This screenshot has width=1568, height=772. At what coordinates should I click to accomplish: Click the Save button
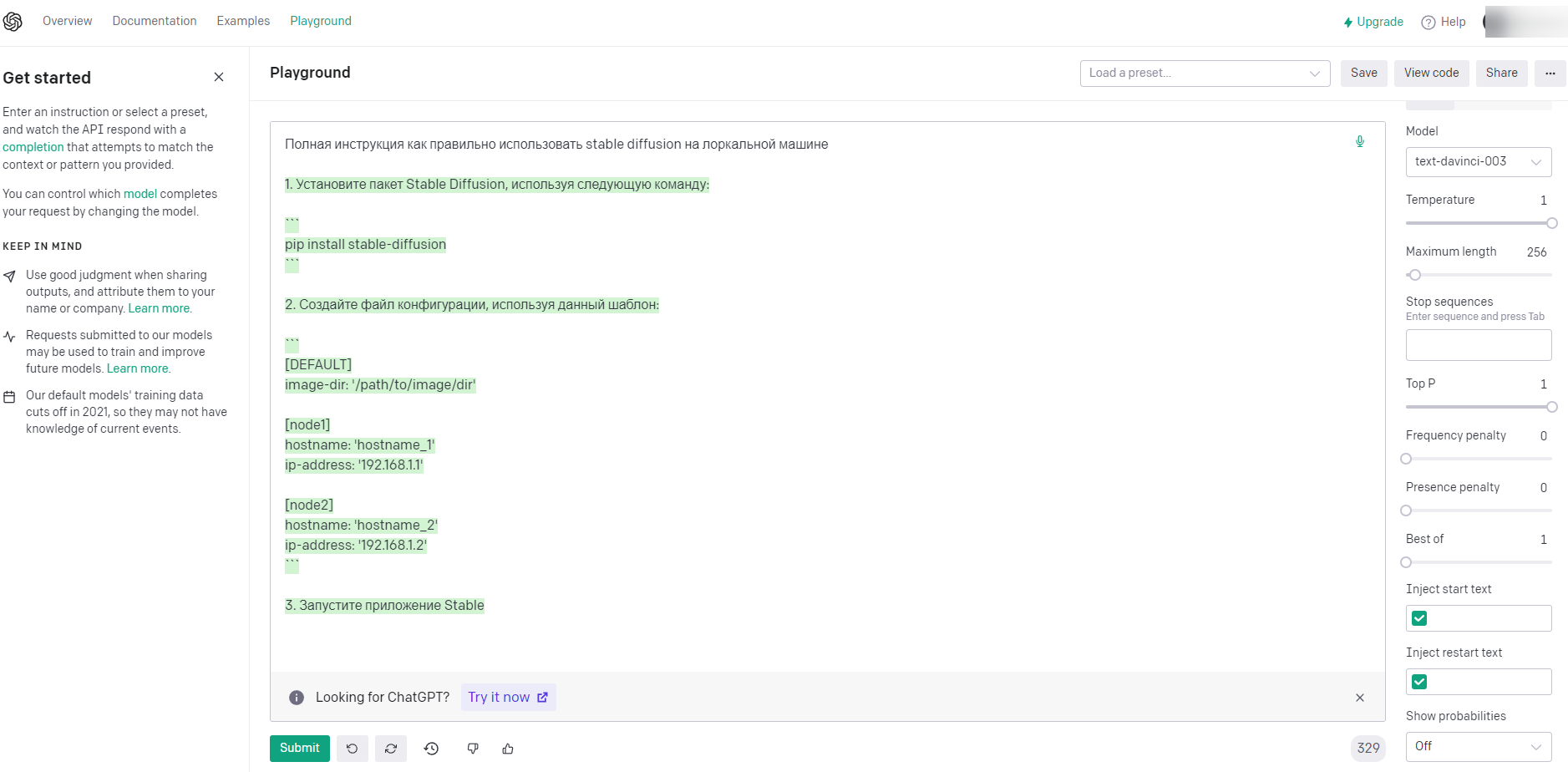coord(1364,74)
